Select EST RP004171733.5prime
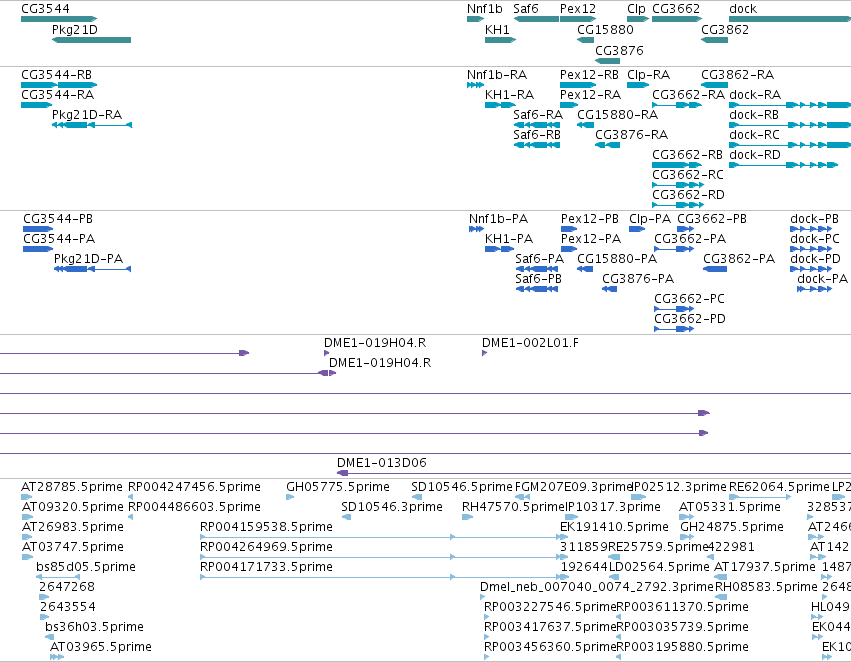 click(384, 577)
